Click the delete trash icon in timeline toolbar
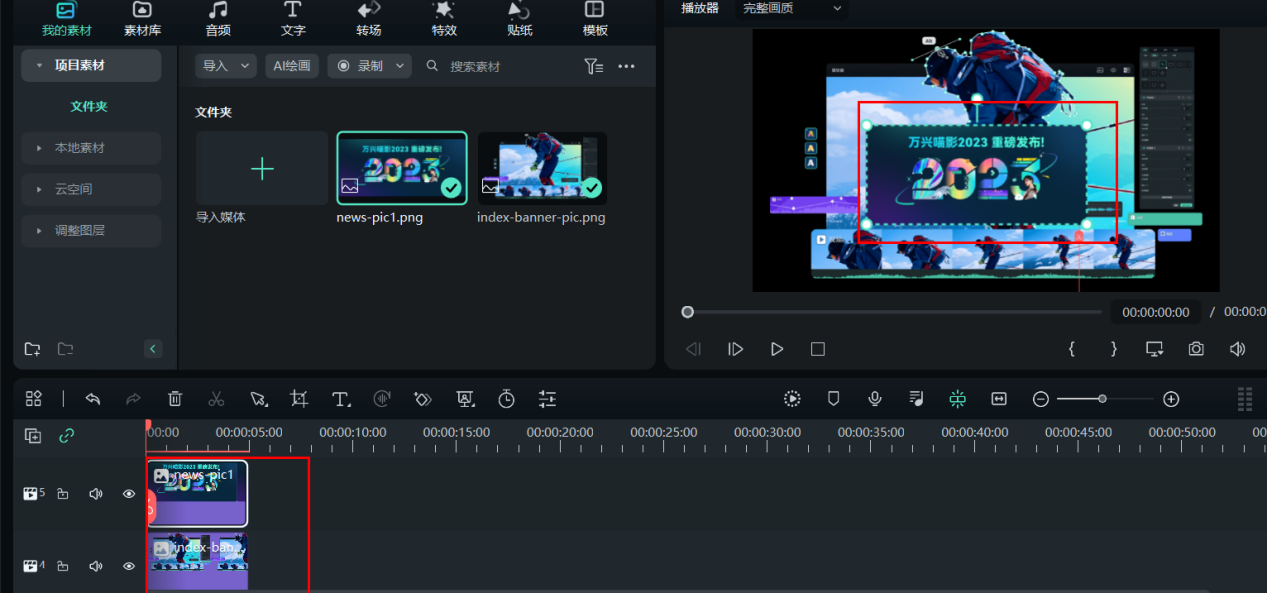The width and height of the screenshot is (1267, 593). 175,399
